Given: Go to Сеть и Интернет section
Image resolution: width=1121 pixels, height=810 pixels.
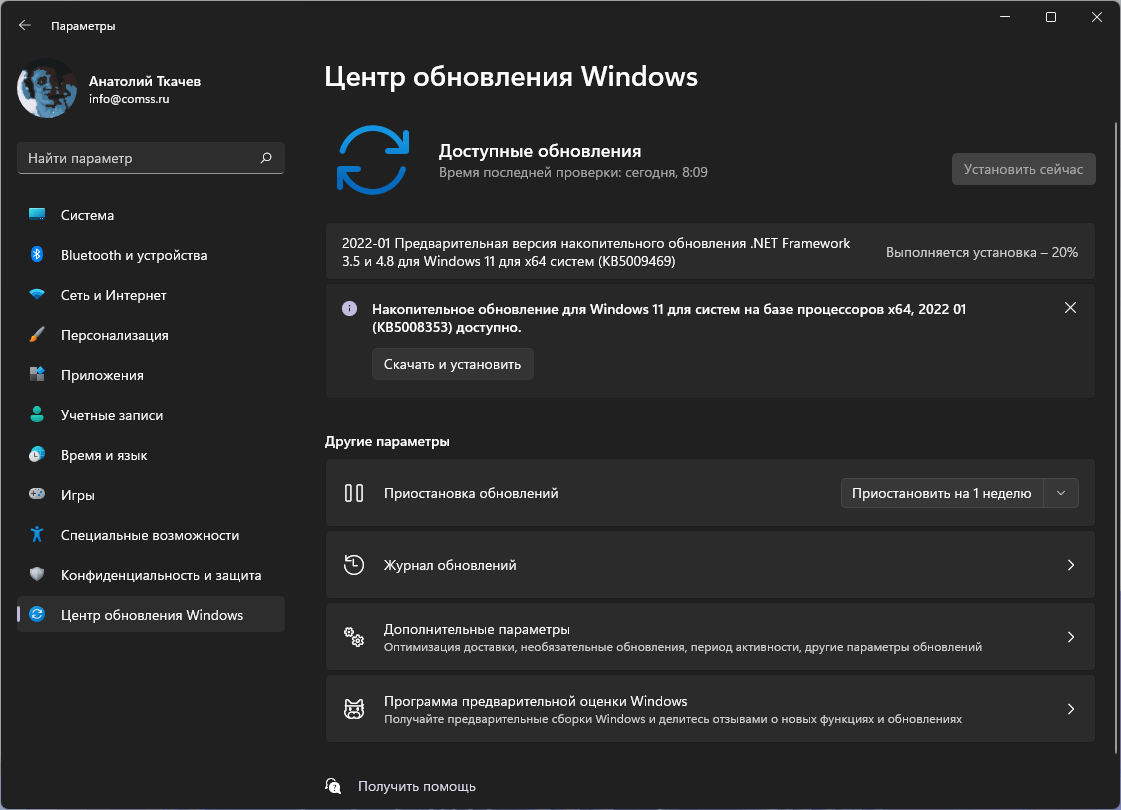Looking at the screenshot, I should [x=113, y=295].
